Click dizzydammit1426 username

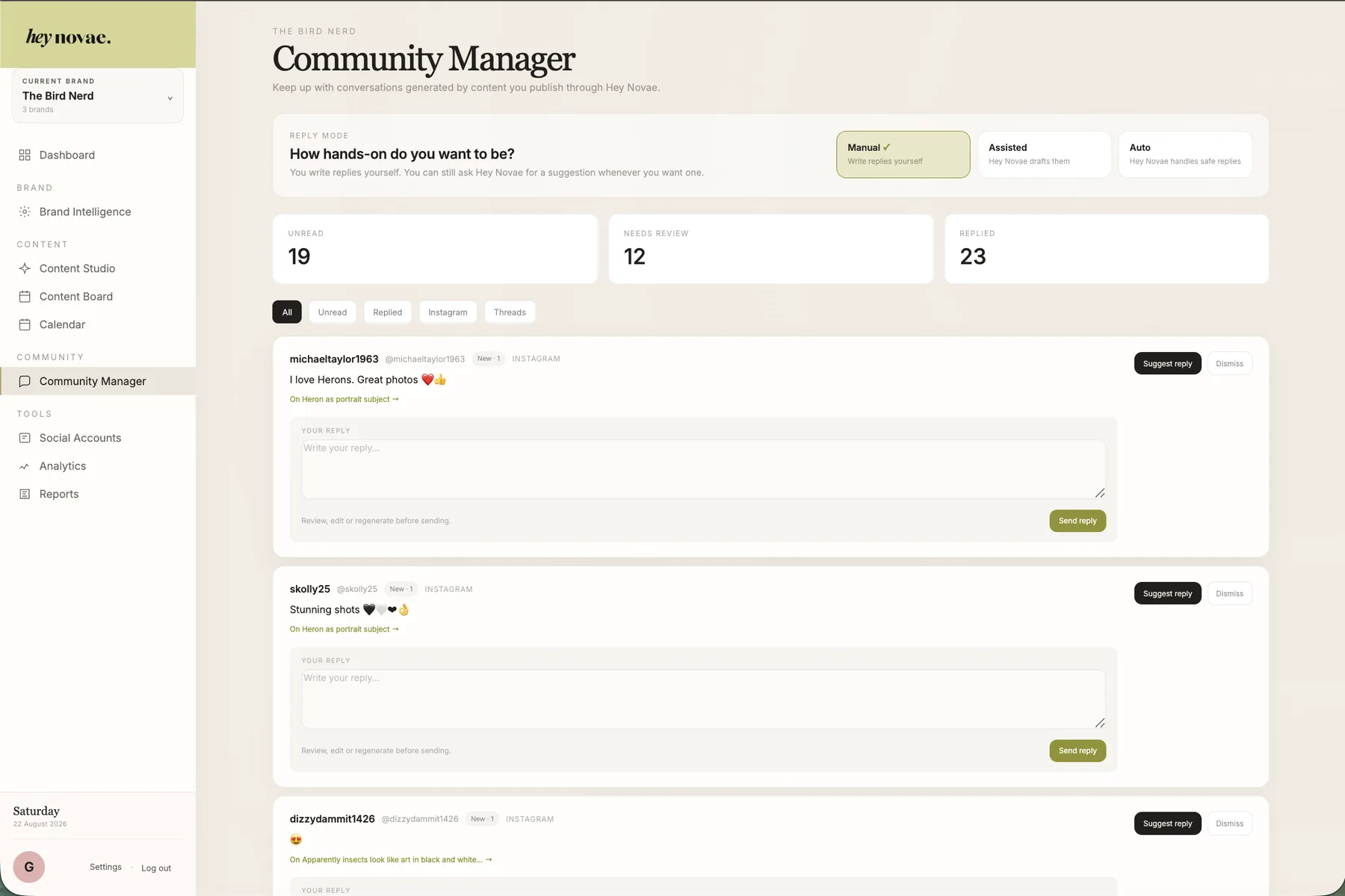333,819
